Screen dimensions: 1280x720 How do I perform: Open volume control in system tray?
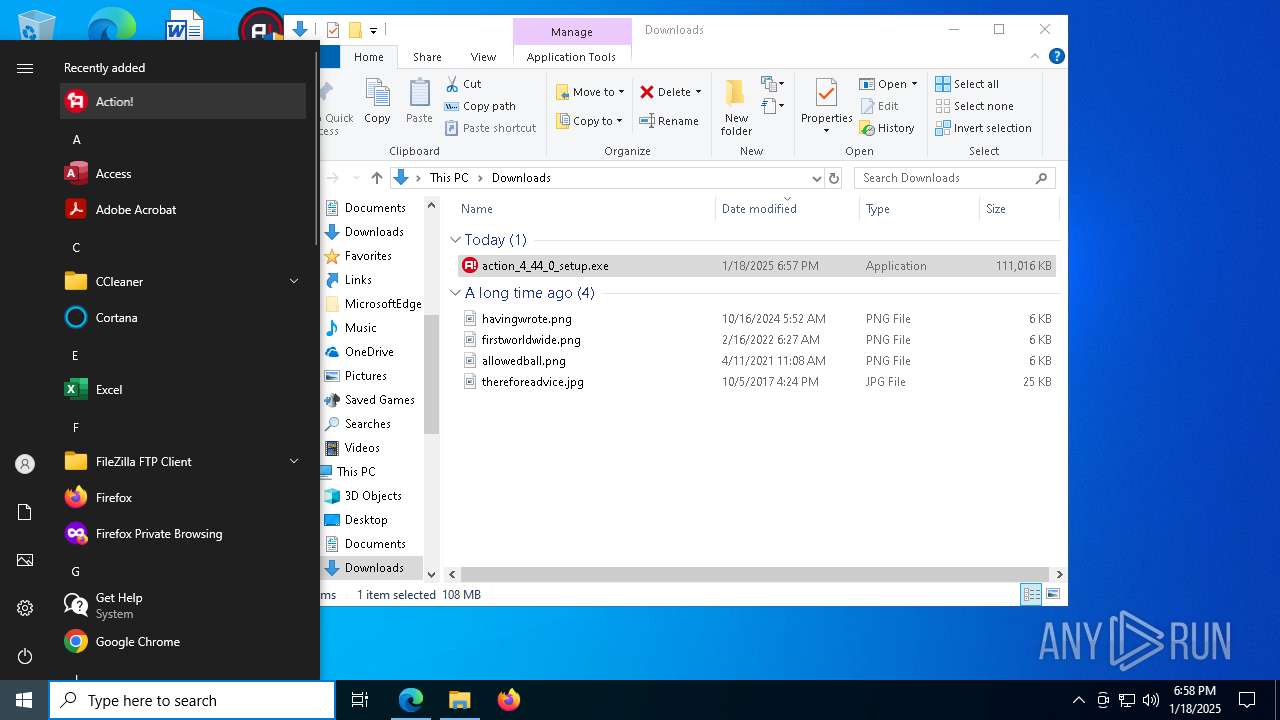coord(1150,700)
